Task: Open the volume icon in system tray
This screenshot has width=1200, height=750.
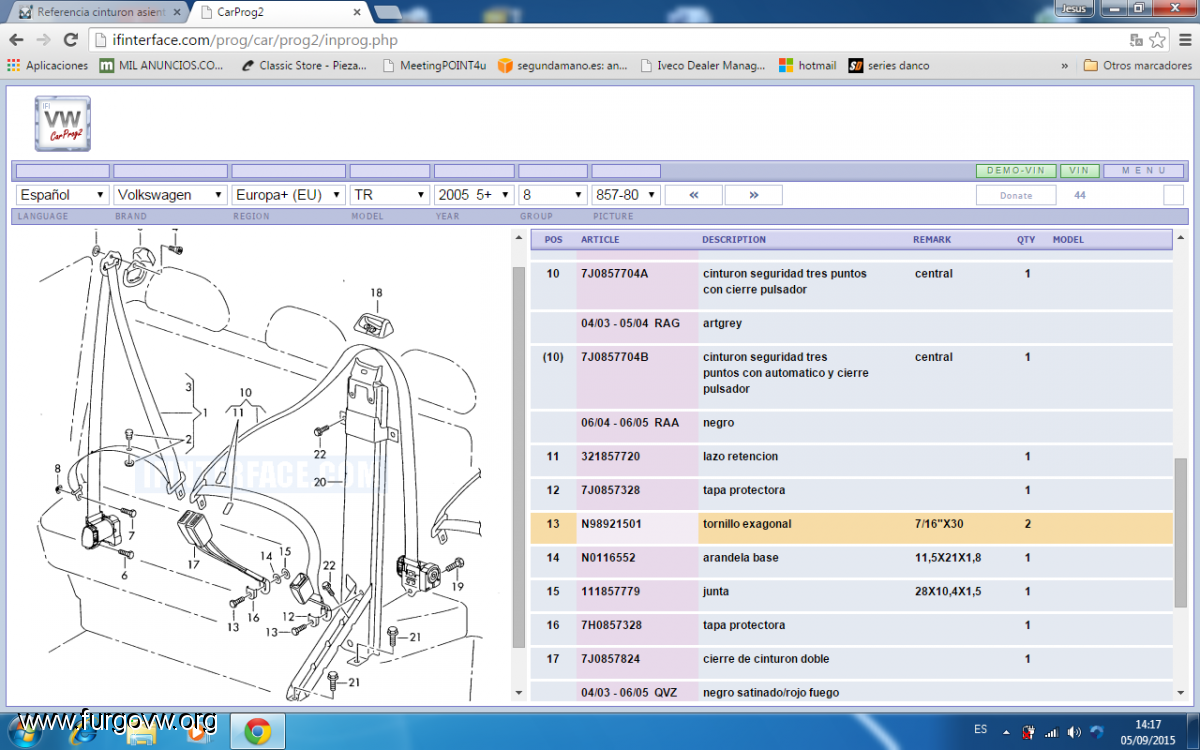Action: [x=1073, y=732]
